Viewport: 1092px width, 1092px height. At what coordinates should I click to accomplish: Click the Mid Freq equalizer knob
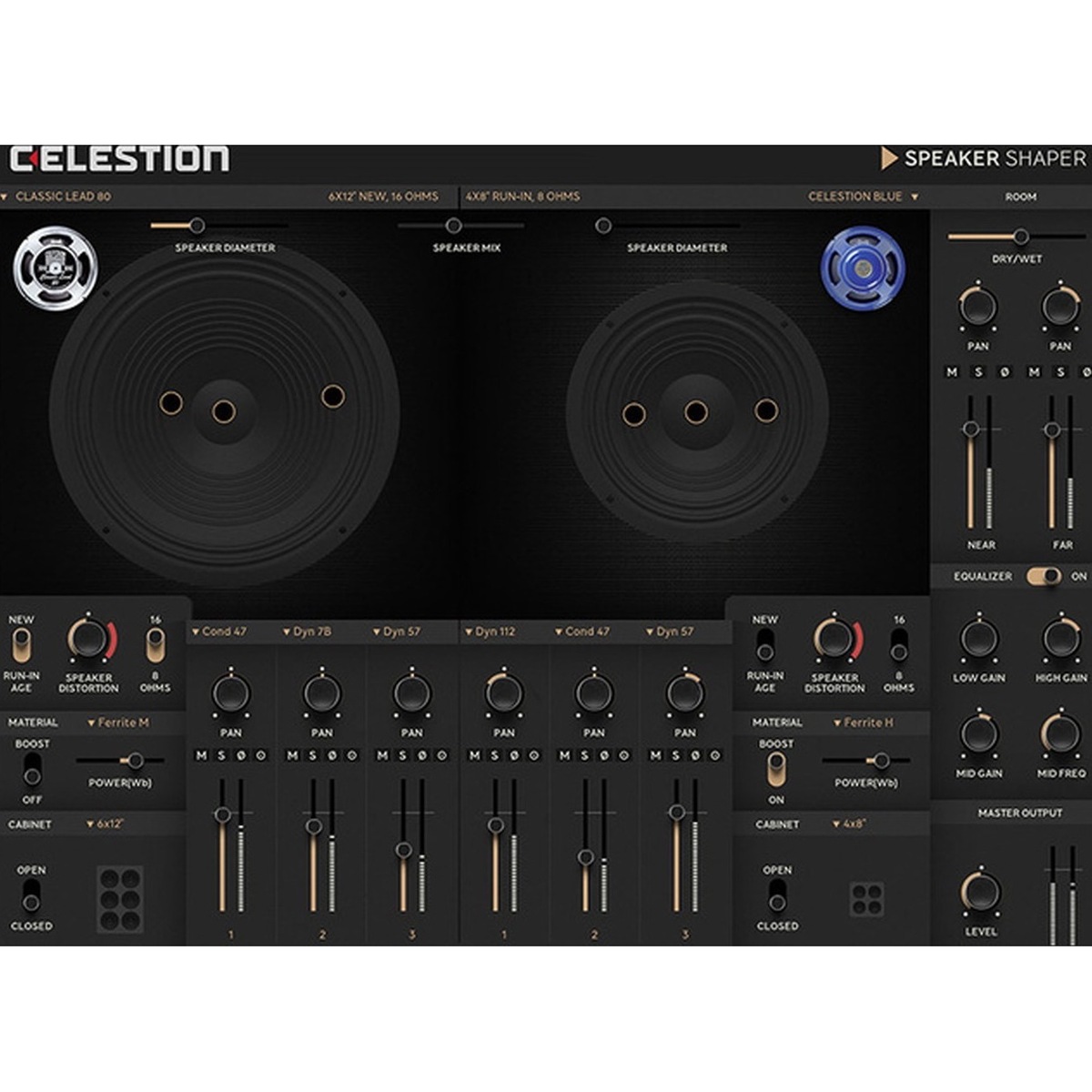pos(1060,734)
